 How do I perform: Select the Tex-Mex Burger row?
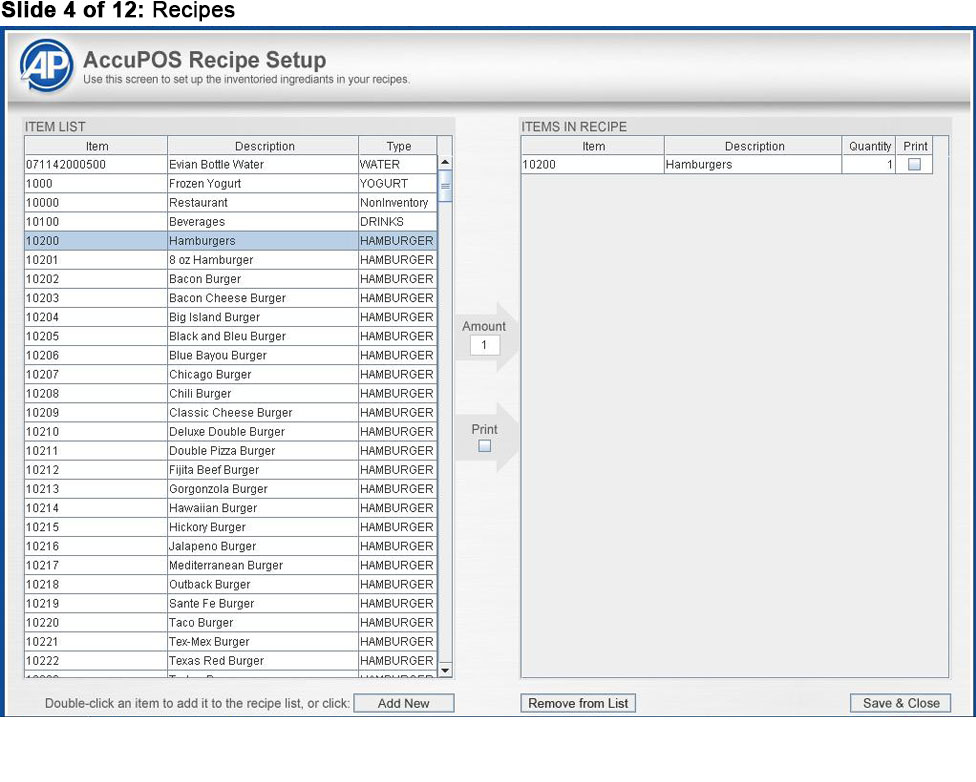click(x=231, y=642)
